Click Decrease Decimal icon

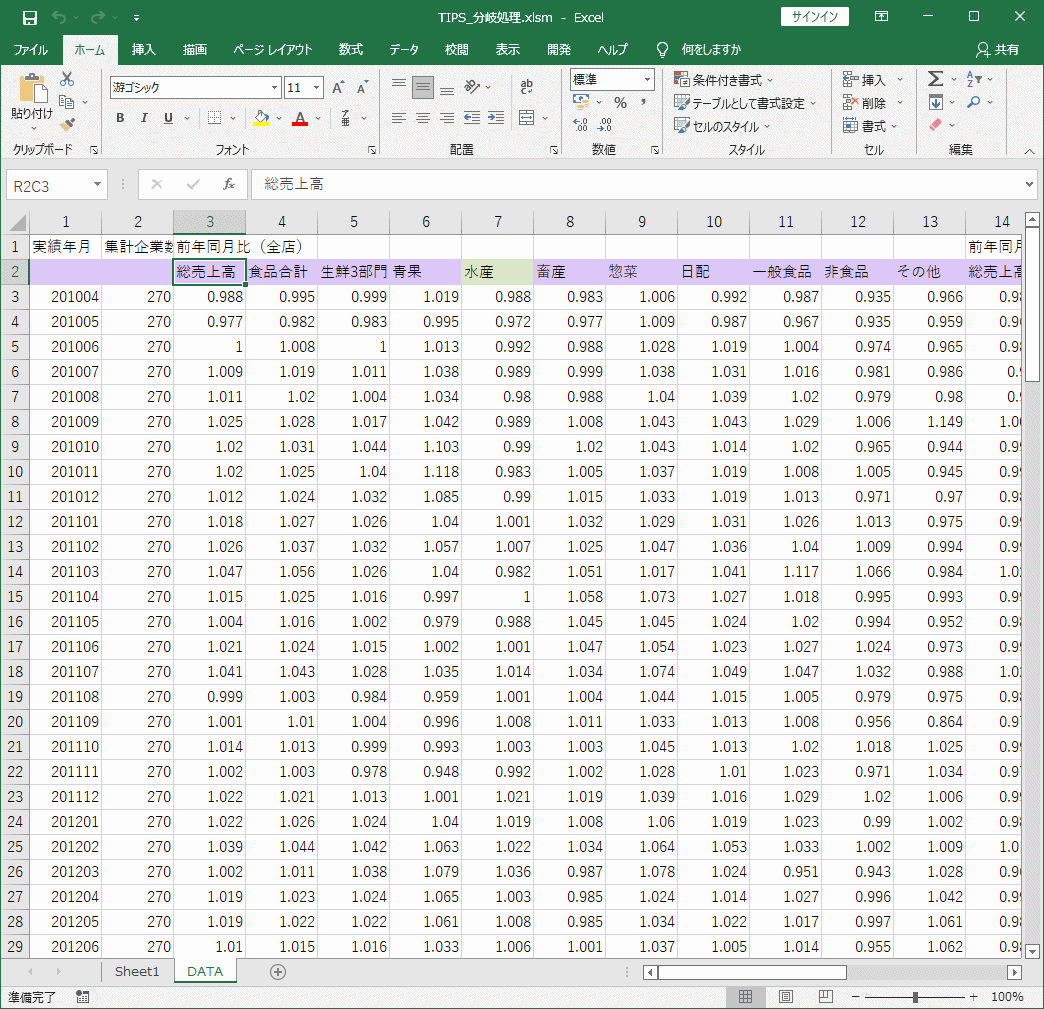(605, 125)
